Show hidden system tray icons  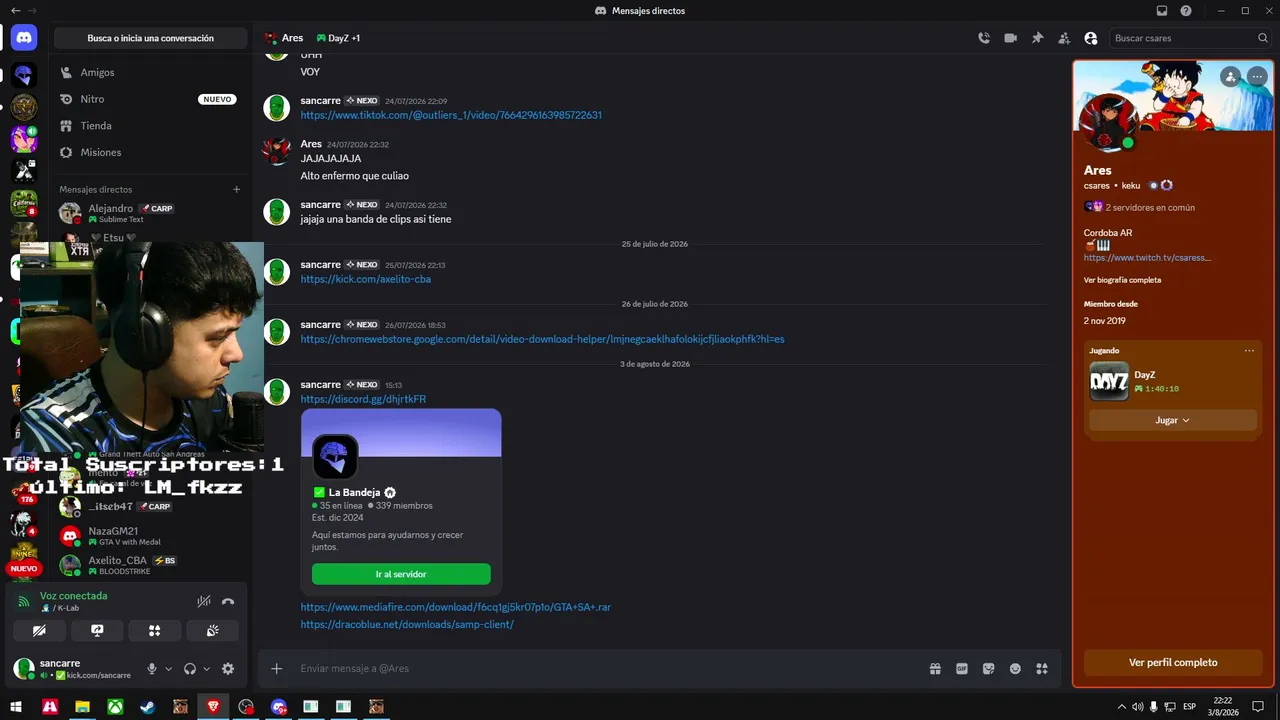coord(1121,706)
